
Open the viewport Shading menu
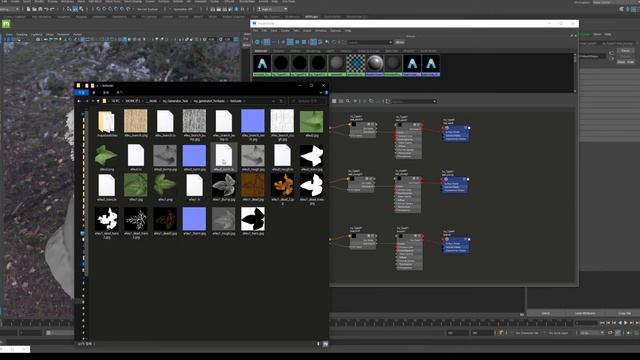(x=22, y=35)
